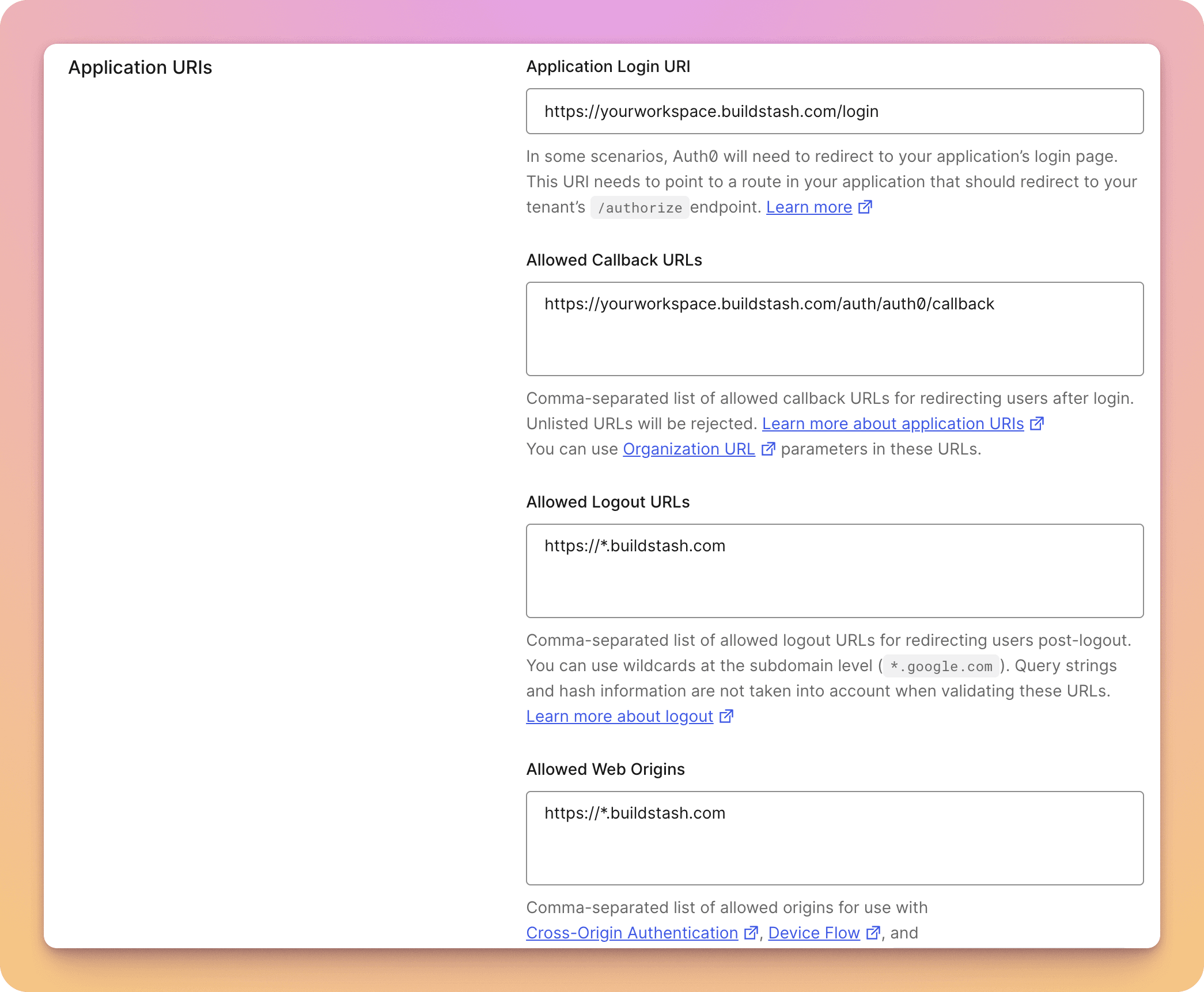Click inside the Application Login URI field
Image resolution: width=1204 pixels, height=992 pixels.
[834, 111]
